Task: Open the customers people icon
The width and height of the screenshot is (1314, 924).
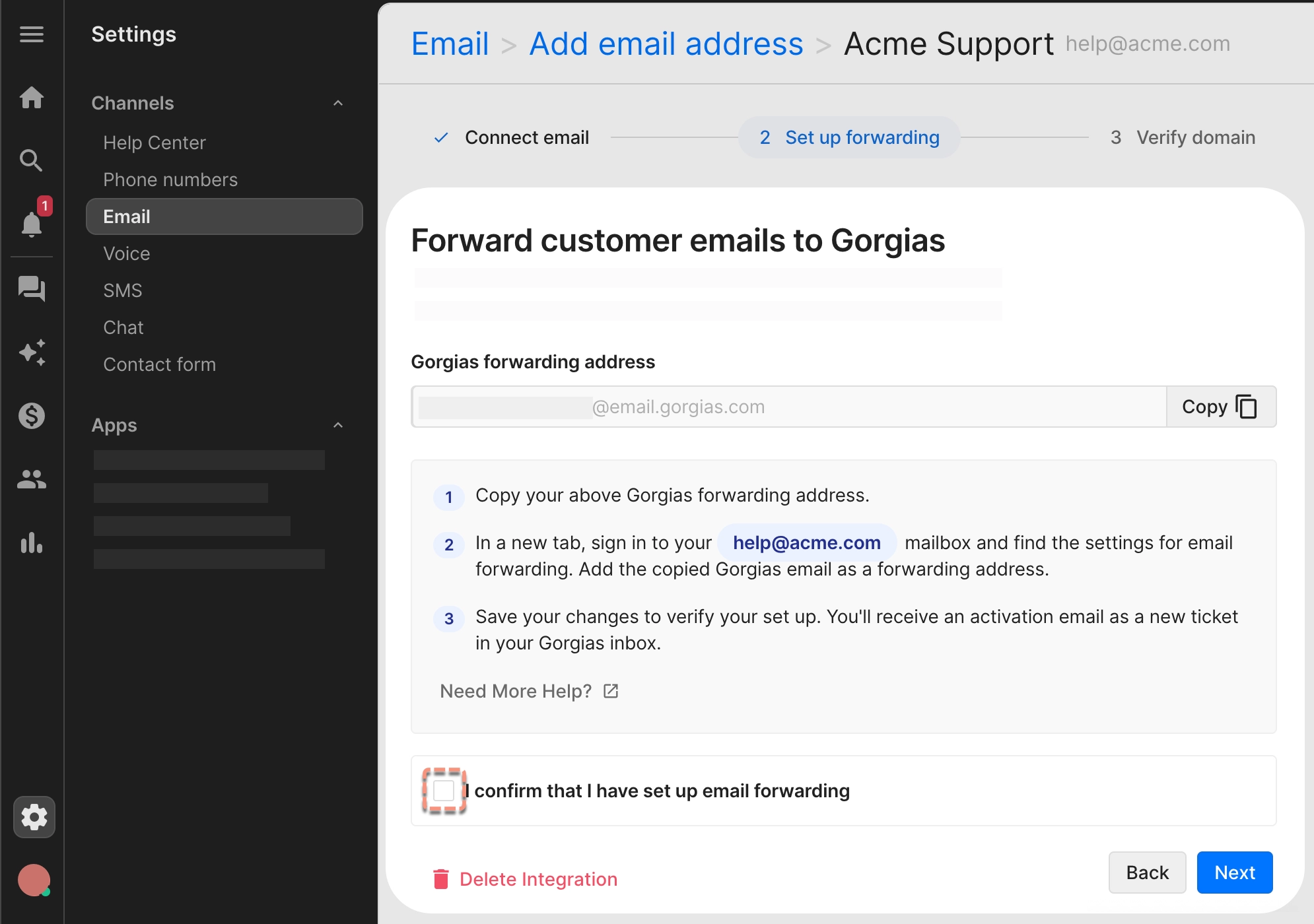Action: tap(31, 479)
